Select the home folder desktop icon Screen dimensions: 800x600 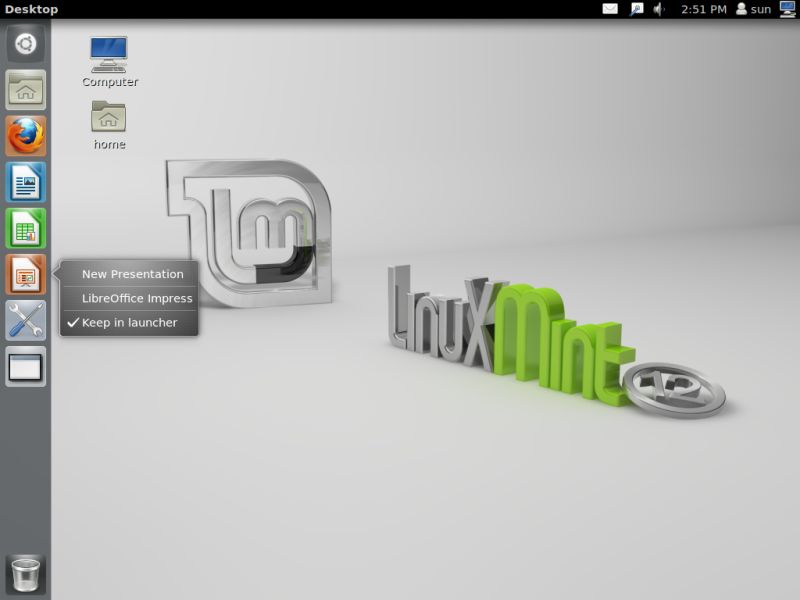pos(109,125)
